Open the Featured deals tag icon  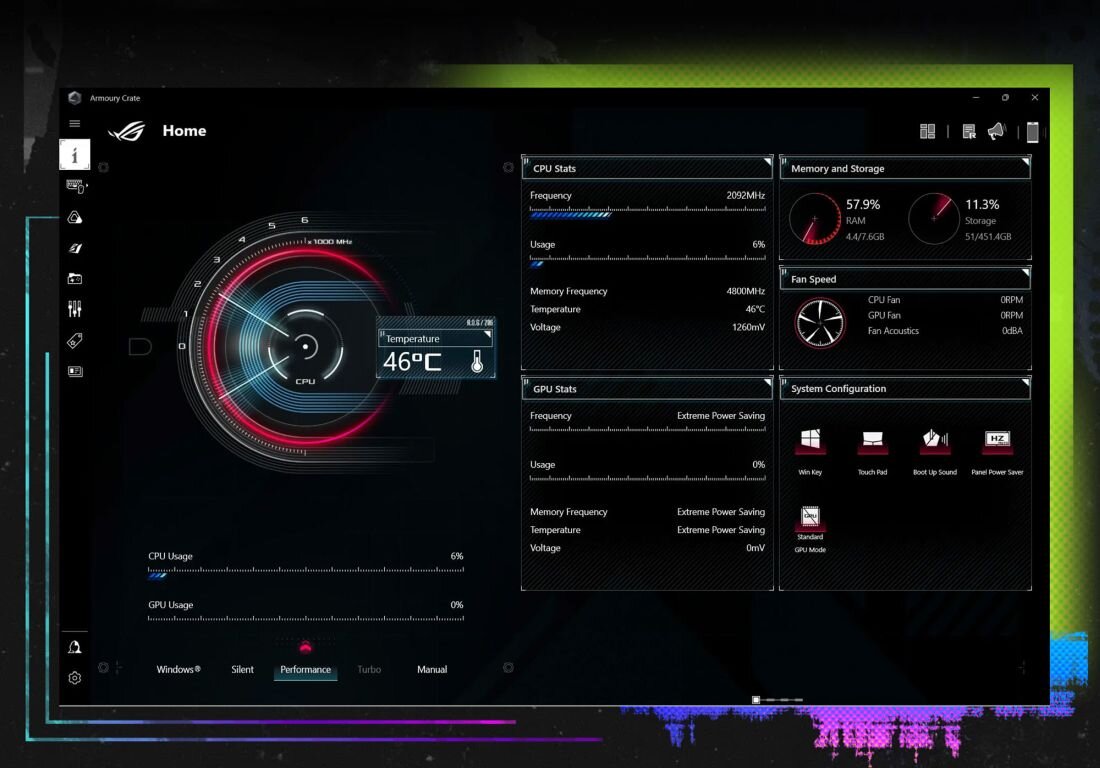pos(75,341)
